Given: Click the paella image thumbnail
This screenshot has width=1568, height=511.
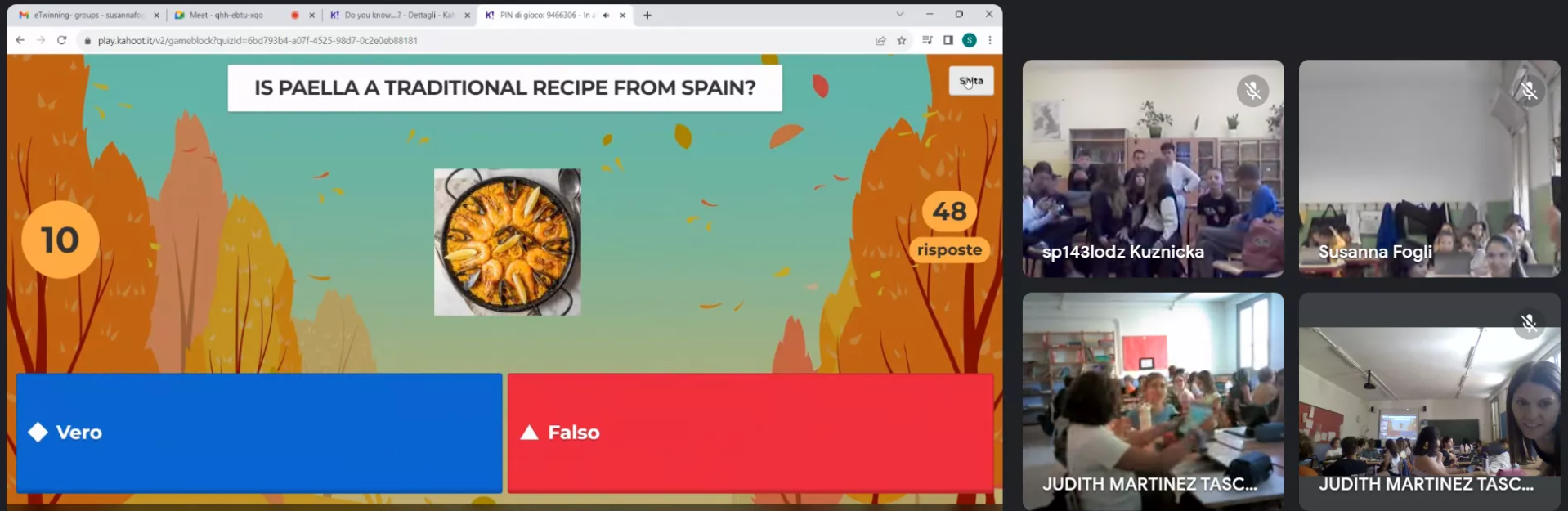Looking at the screenshot, I should click(508, 242).
